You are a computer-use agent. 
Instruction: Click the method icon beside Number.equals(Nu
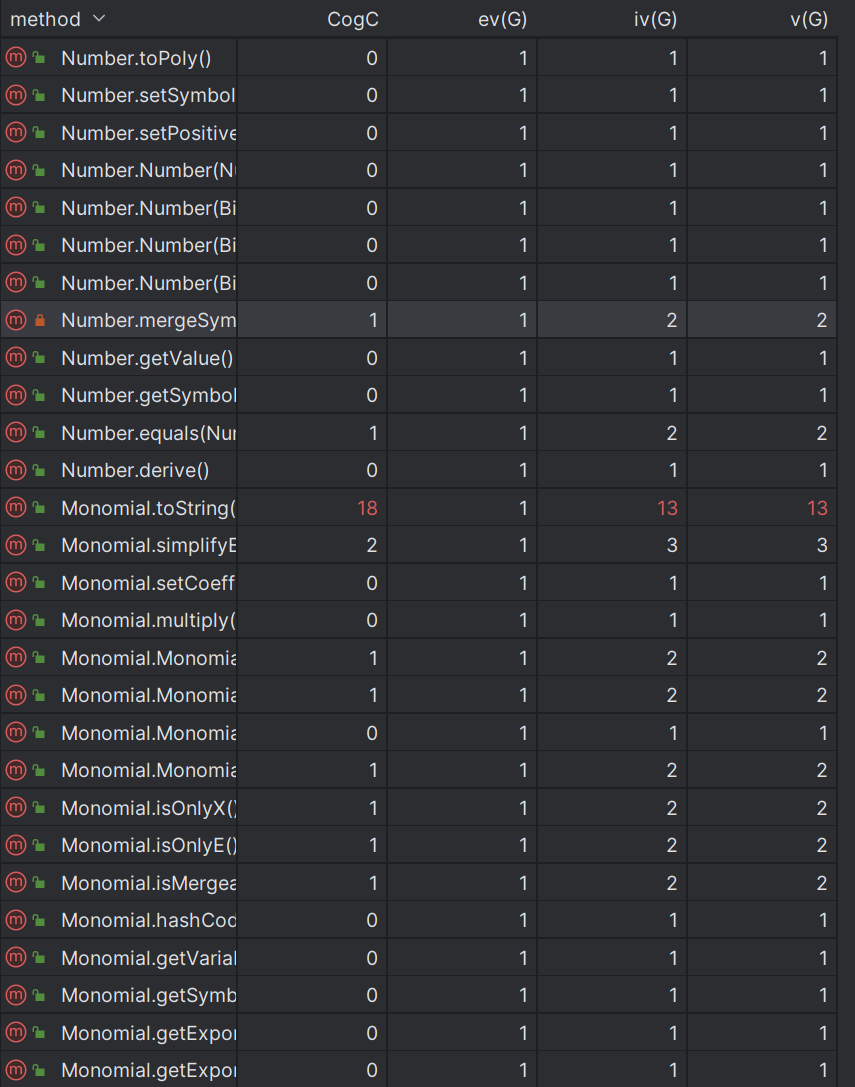point(15,433)
